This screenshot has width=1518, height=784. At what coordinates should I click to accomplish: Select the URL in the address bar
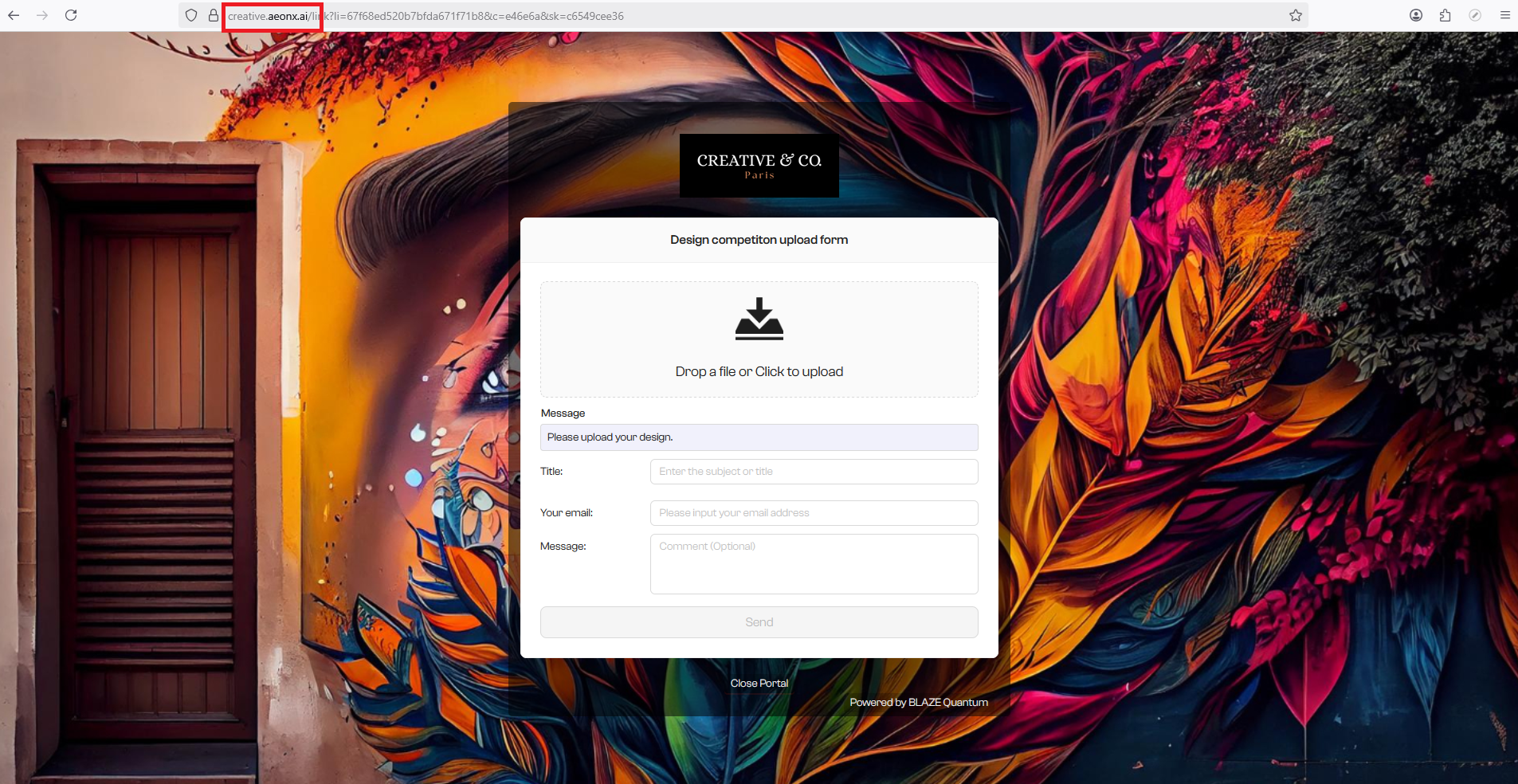tap(426, 16)
